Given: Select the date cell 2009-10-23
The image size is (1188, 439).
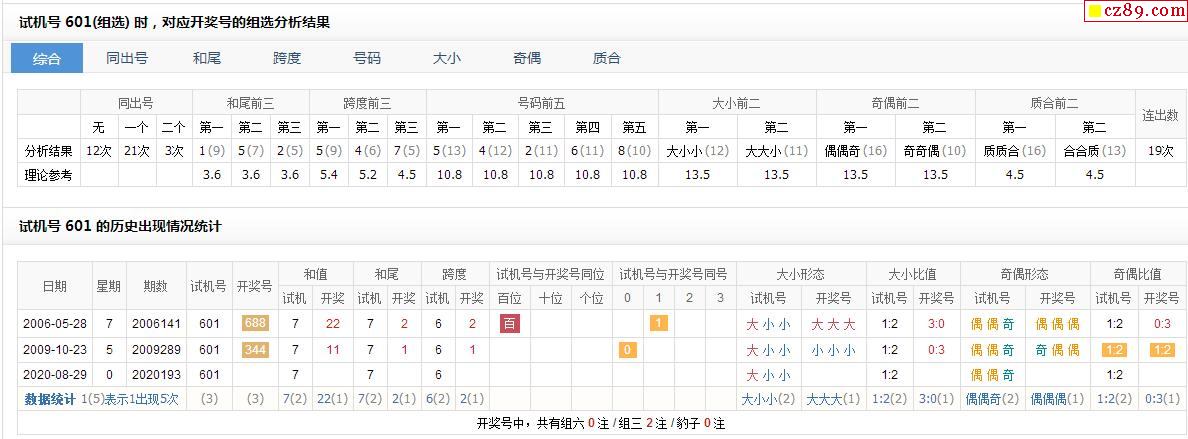Looking at the screenshot, I should [x=55, y=350].
